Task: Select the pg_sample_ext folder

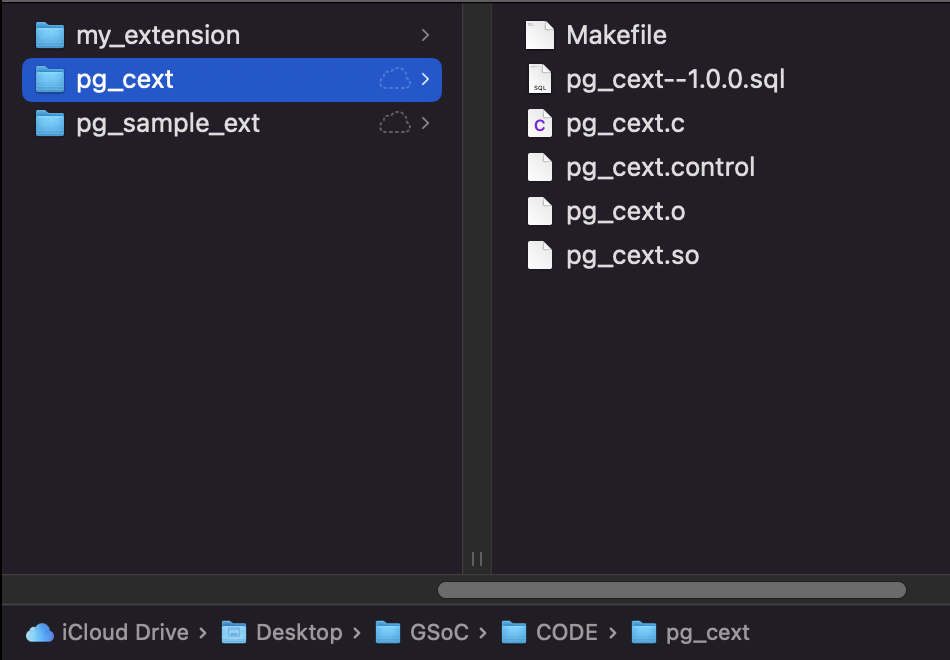Action: coord(167,123)
